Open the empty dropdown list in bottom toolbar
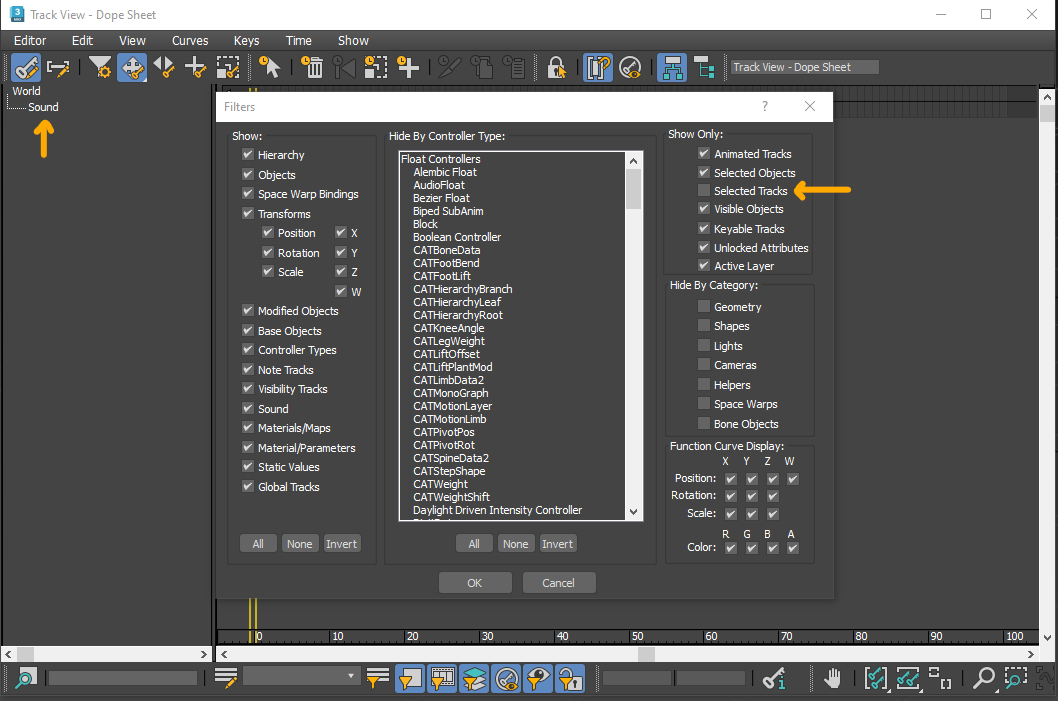Screen dimensions: 1058x701 point(300,676)
